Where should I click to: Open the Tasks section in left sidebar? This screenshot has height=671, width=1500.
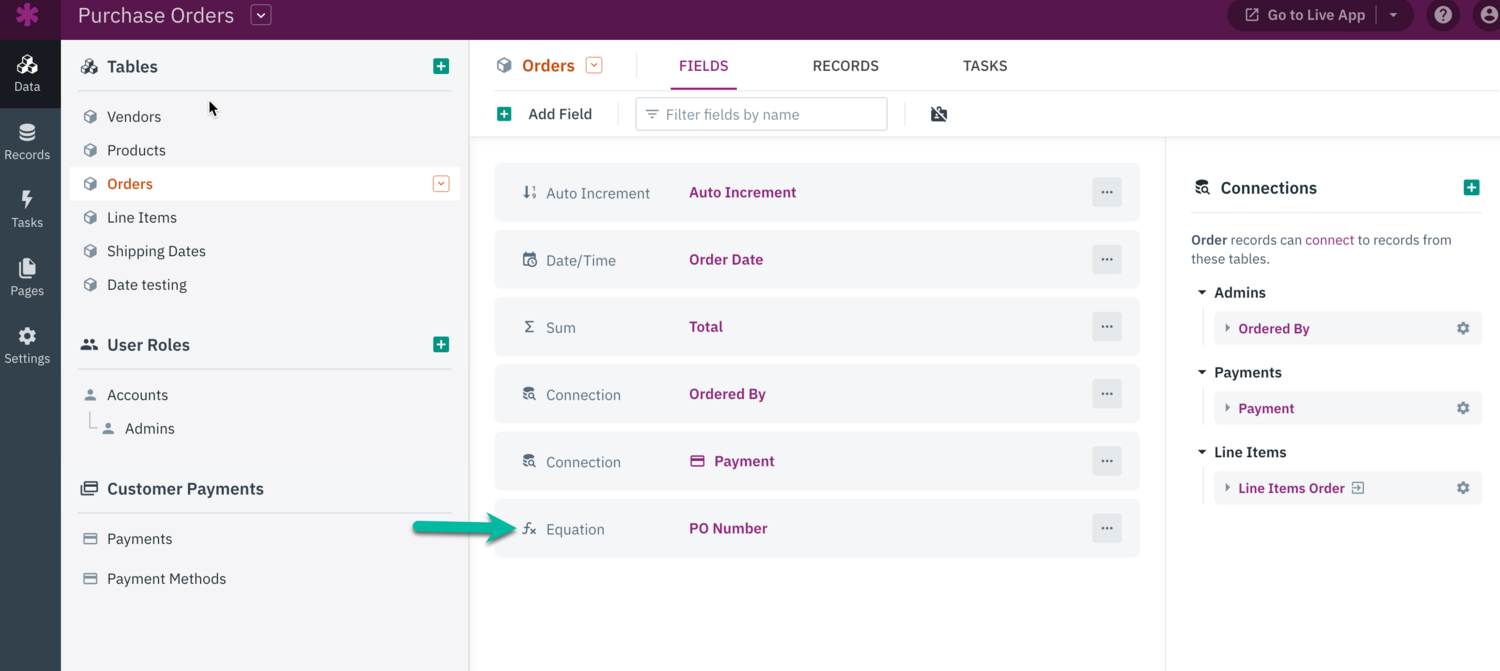click(27, 208)
